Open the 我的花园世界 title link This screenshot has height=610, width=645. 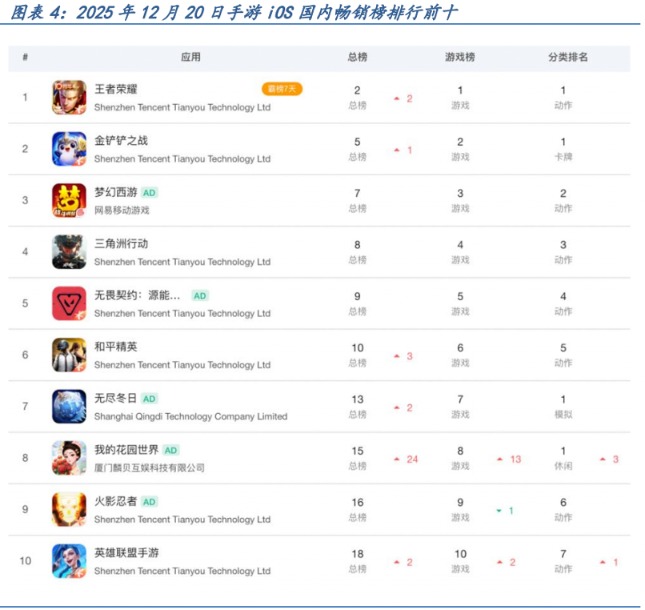click(x=126, y=450)
